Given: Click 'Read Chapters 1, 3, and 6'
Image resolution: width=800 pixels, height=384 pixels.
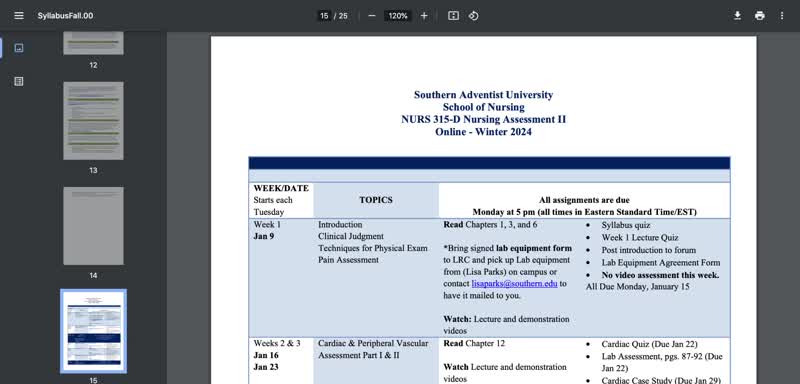Looking at the screenshot, I should pyautogui.click(x=490, y=224).
